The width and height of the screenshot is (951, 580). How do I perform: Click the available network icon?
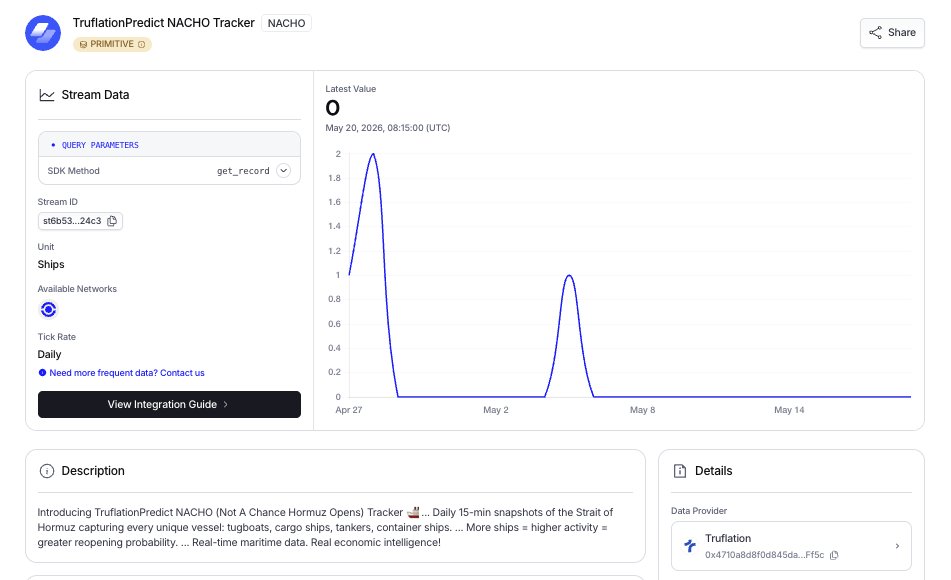[49, 310]
